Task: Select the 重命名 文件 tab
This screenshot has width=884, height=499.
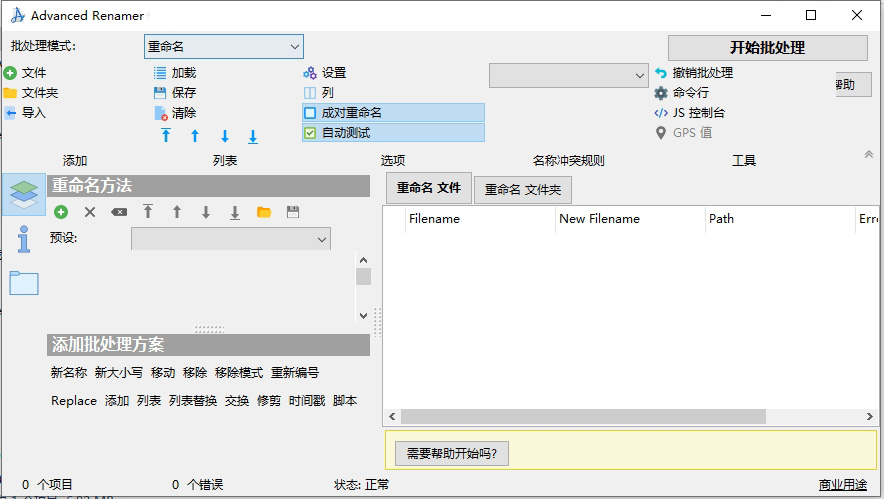Action: pyautogui.click(x=428, y=188)
